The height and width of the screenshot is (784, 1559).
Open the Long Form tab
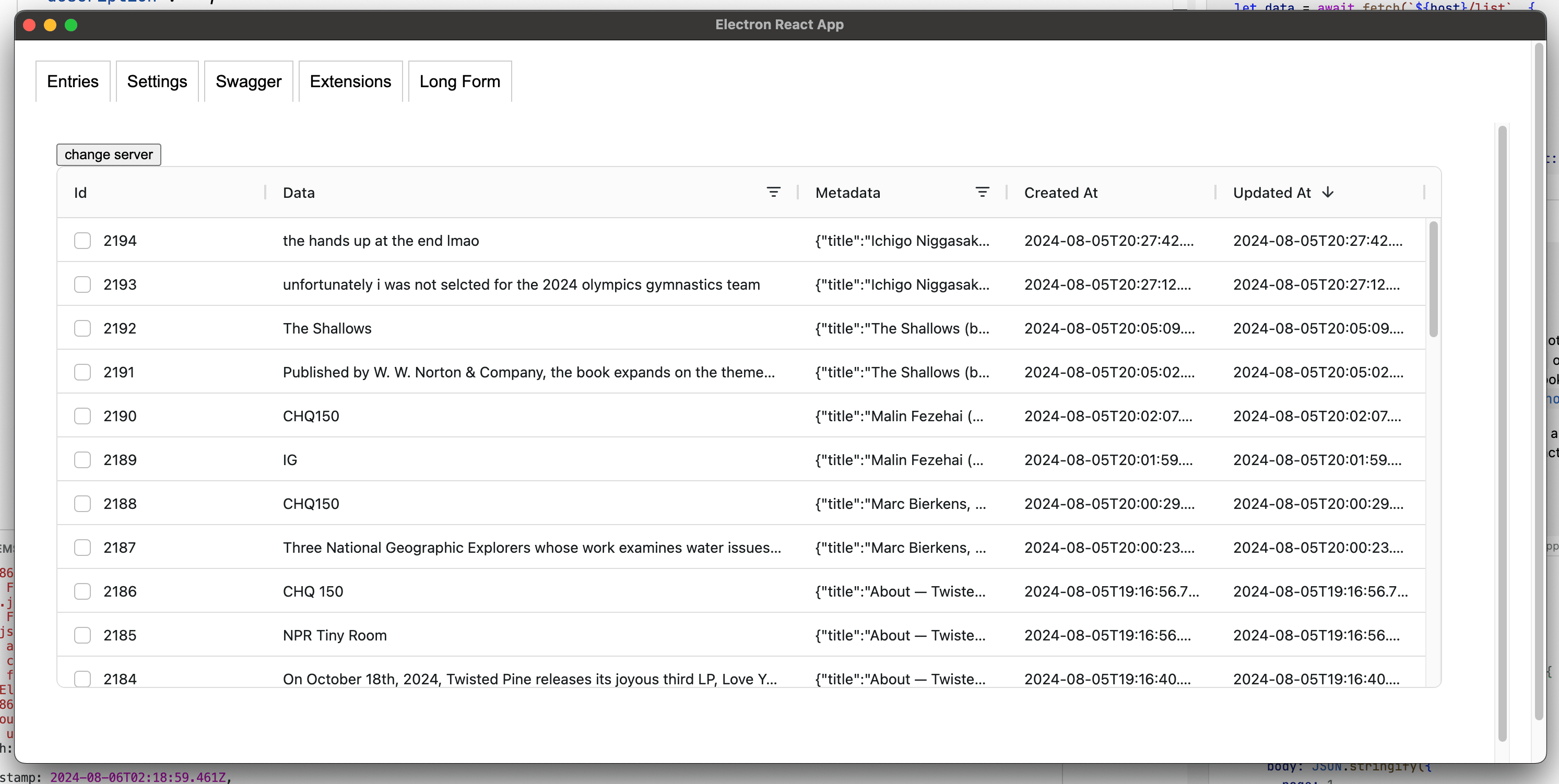[x=459, y=81]
